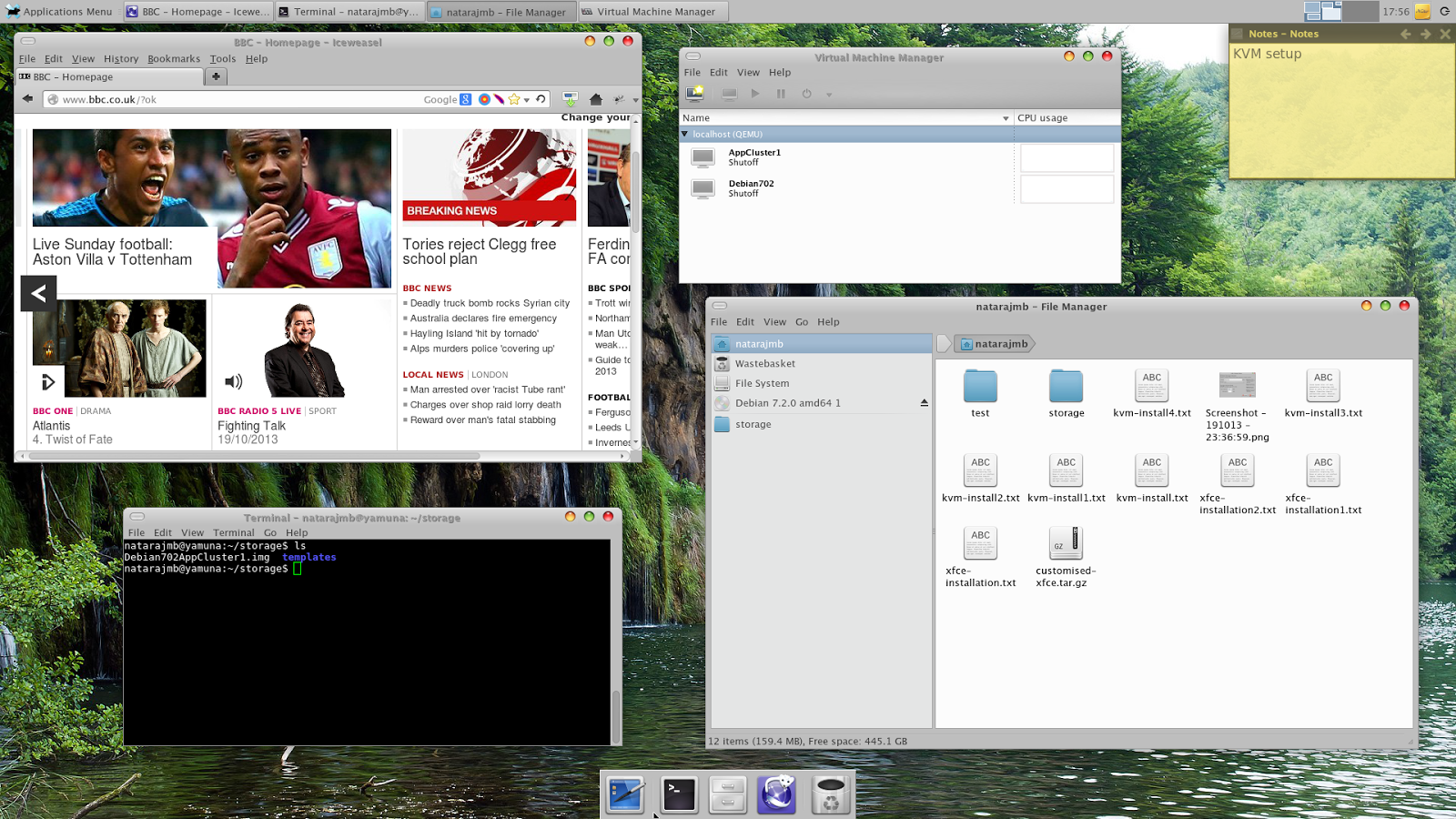Click the CPU usage column header
The height and width of the screenshot is (819, 1456).
pos(1067,118)
